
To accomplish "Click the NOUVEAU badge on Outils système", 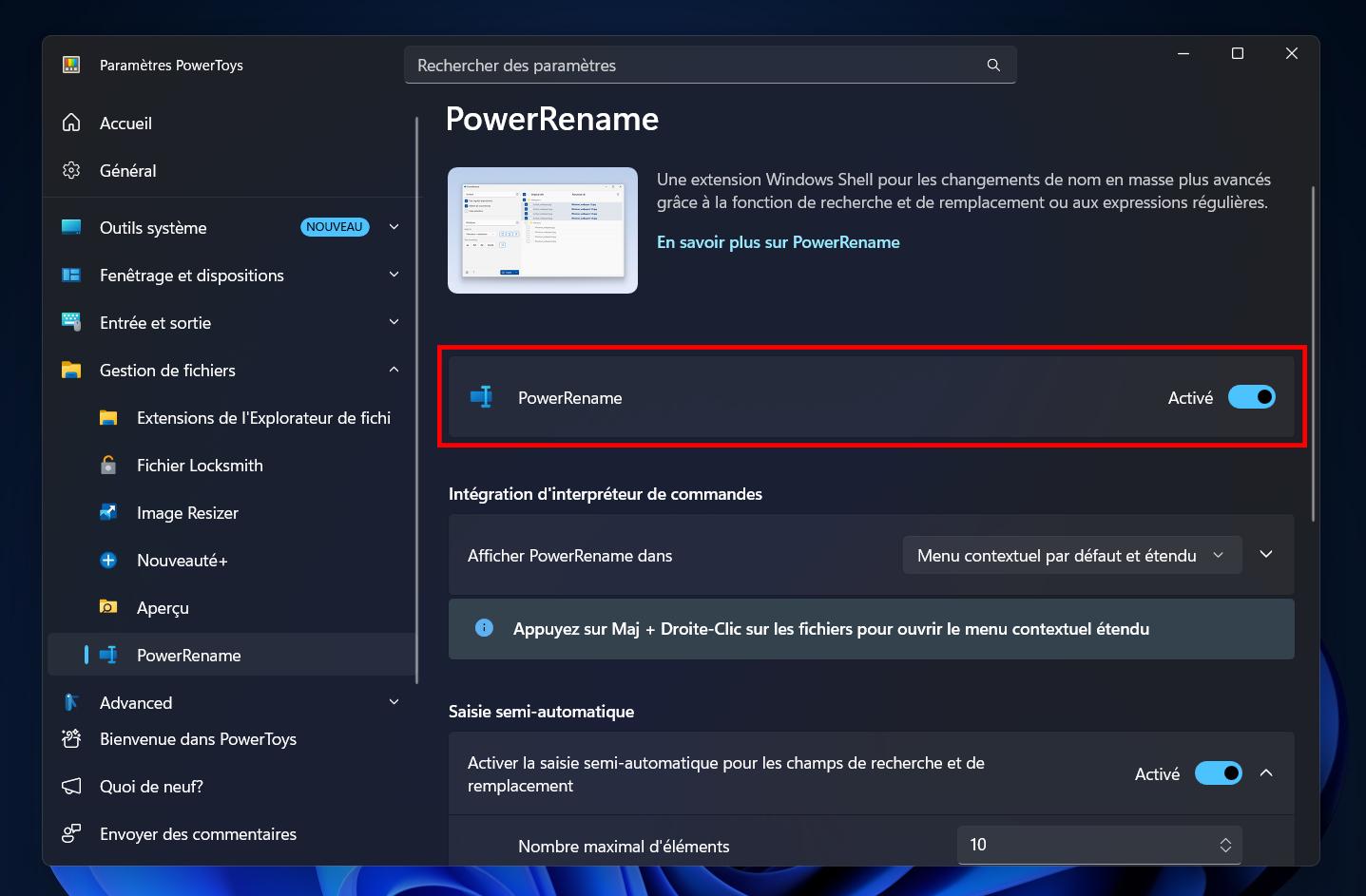I will click(x=335, y=227).
